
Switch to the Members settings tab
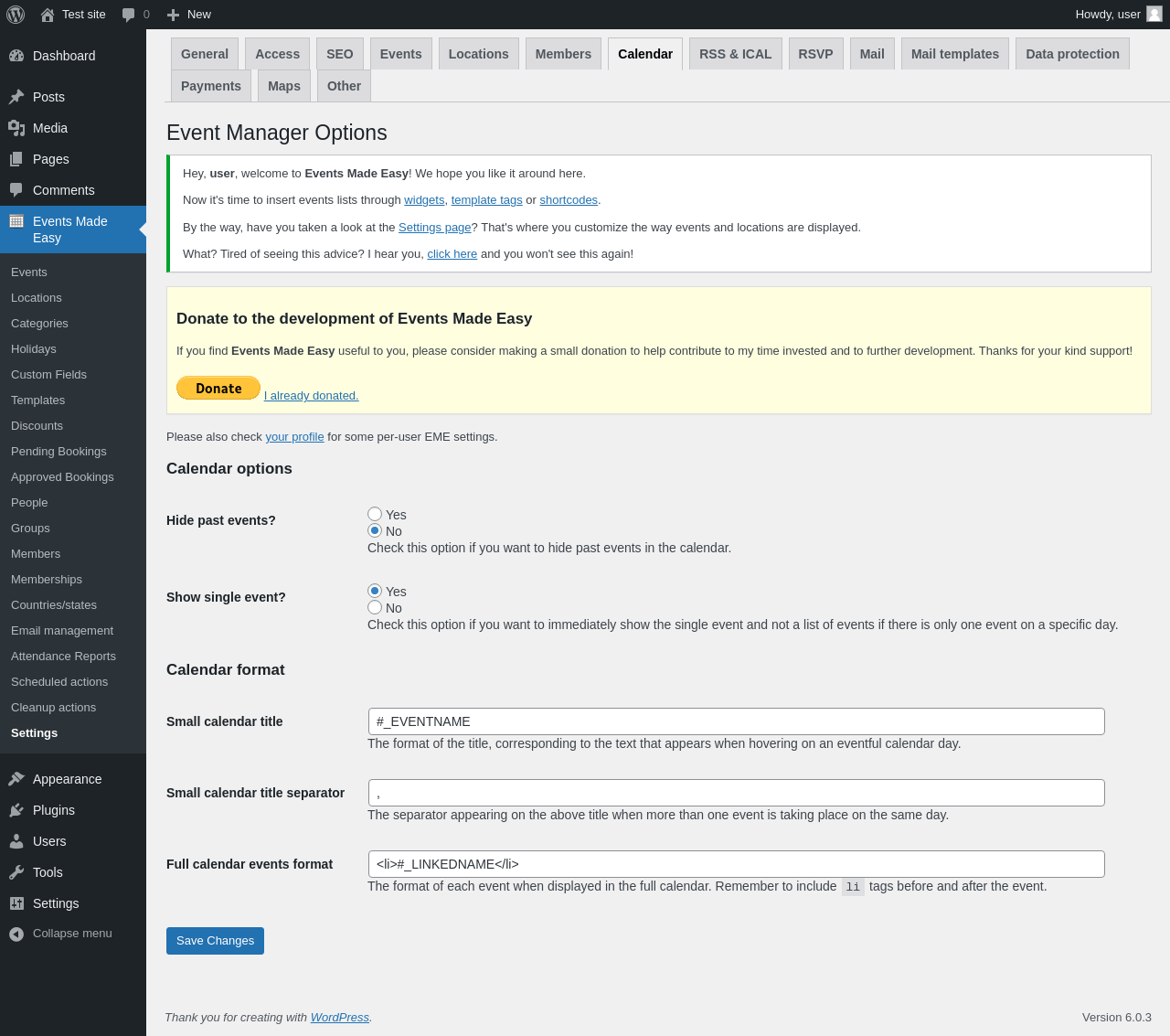click(x=563, y=54)
